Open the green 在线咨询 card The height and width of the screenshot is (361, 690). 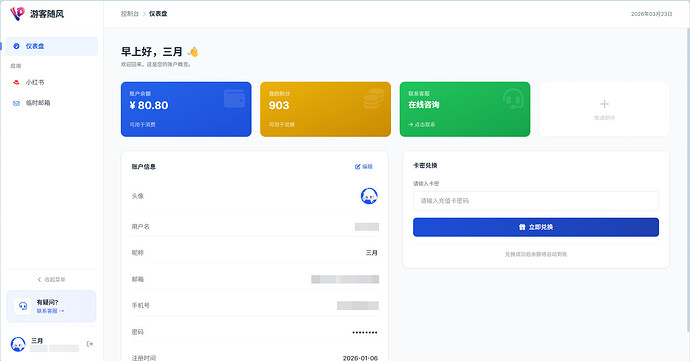click(465, 109)
